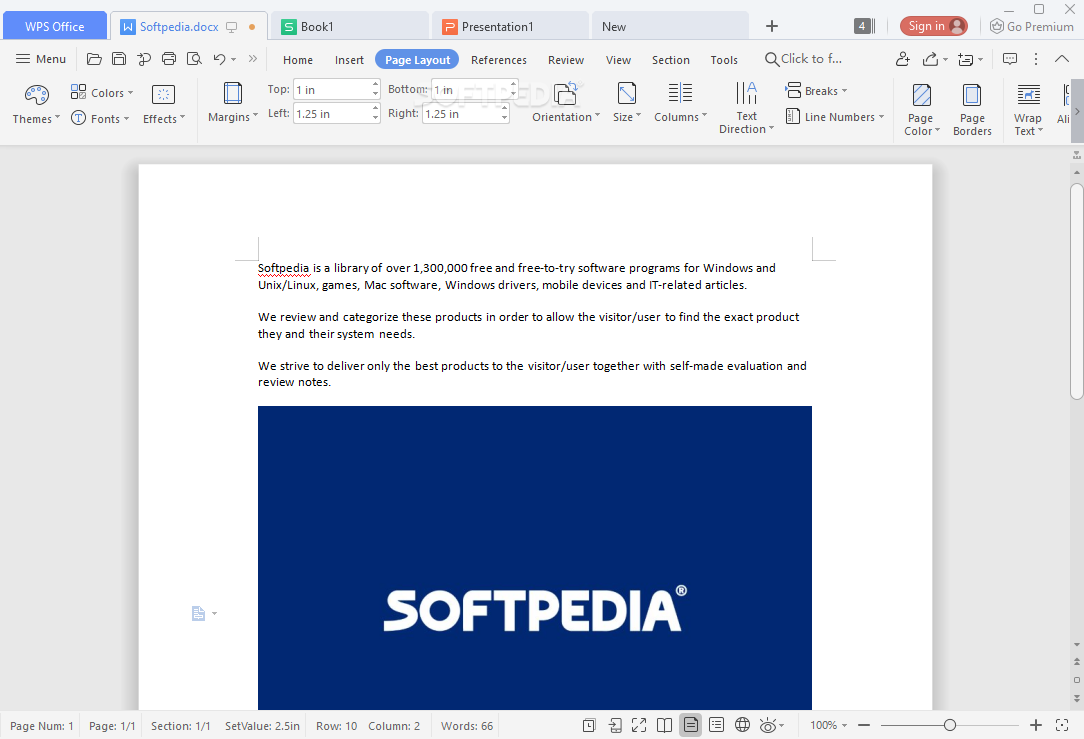The image size is (1084, 739).
Task: Open the Wrap Text options
Action: (1028, 109)
